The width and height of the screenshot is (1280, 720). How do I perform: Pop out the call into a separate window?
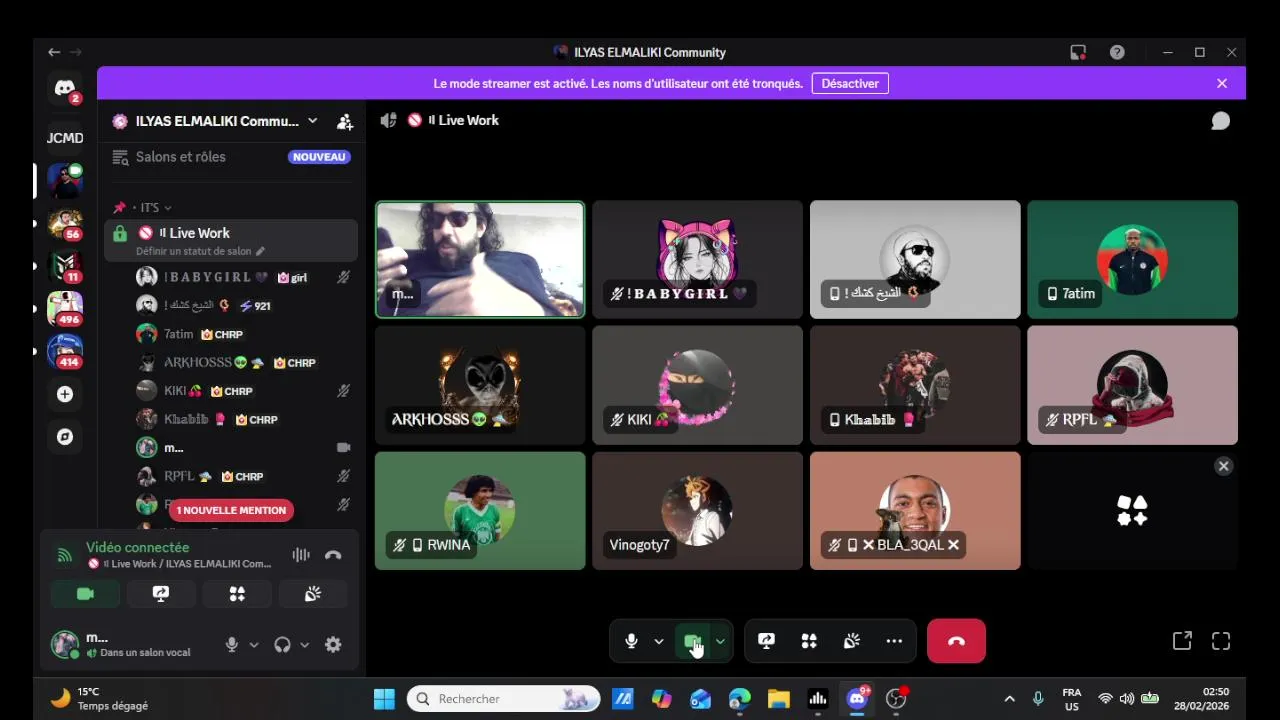[1182, 641]
